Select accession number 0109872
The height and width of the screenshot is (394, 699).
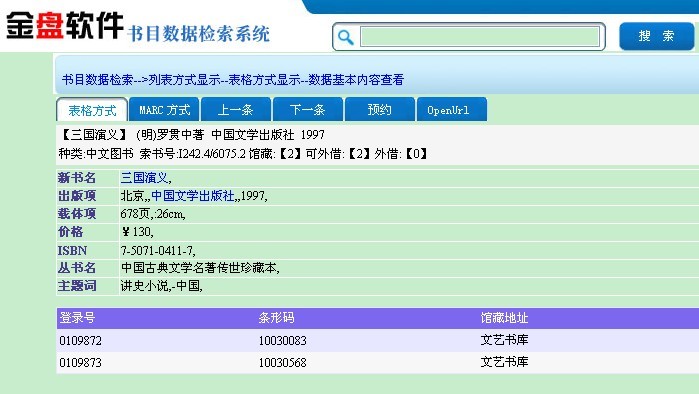pos(81,341)
